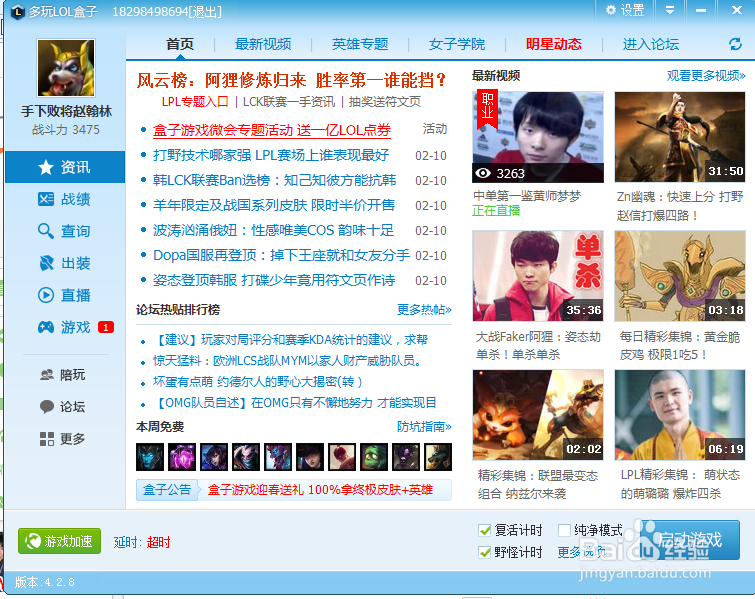Toggle the 野怪计时 checkbox

[x=484, y=552]
